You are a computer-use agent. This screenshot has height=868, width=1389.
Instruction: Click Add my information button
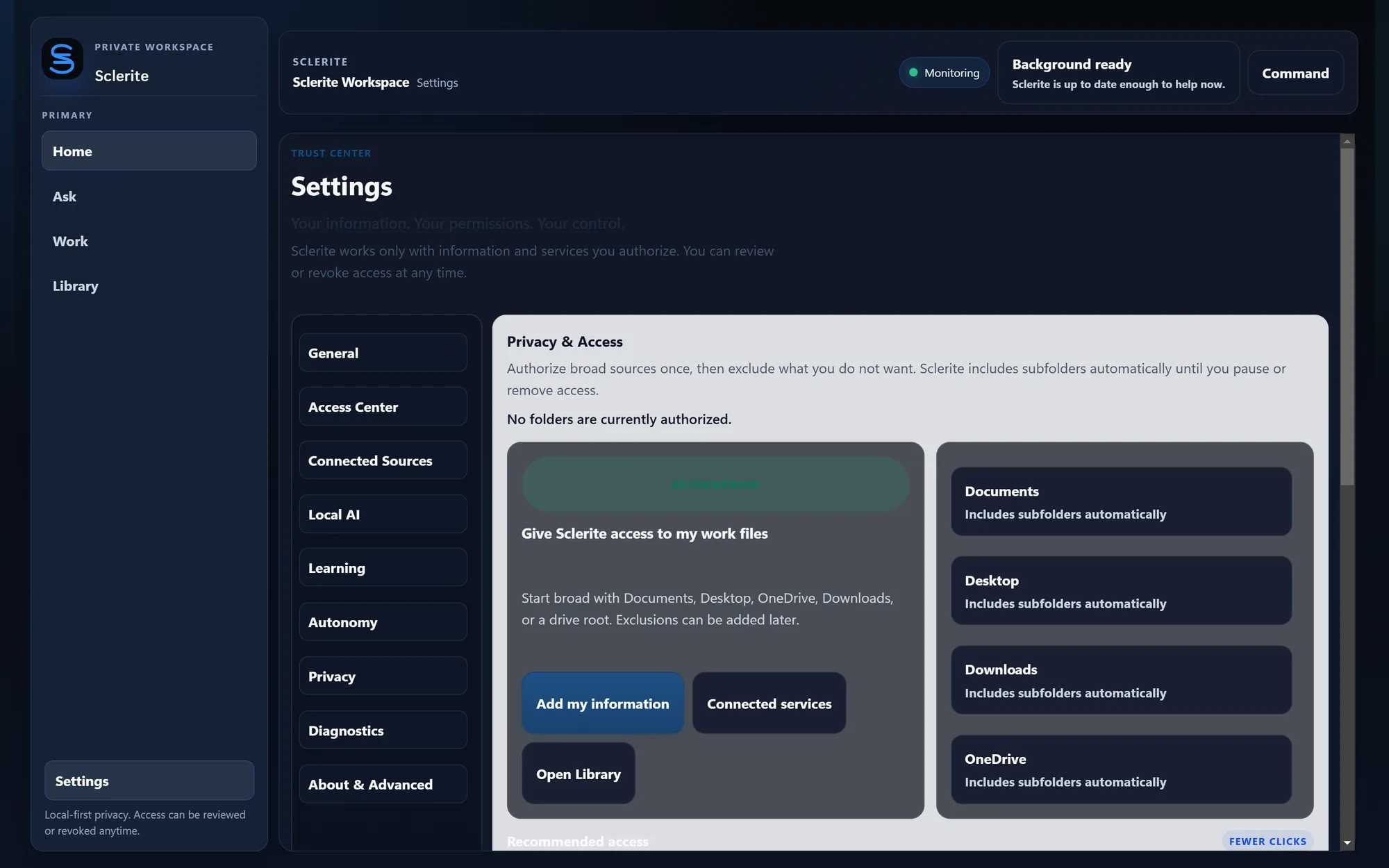coord(603,703)
